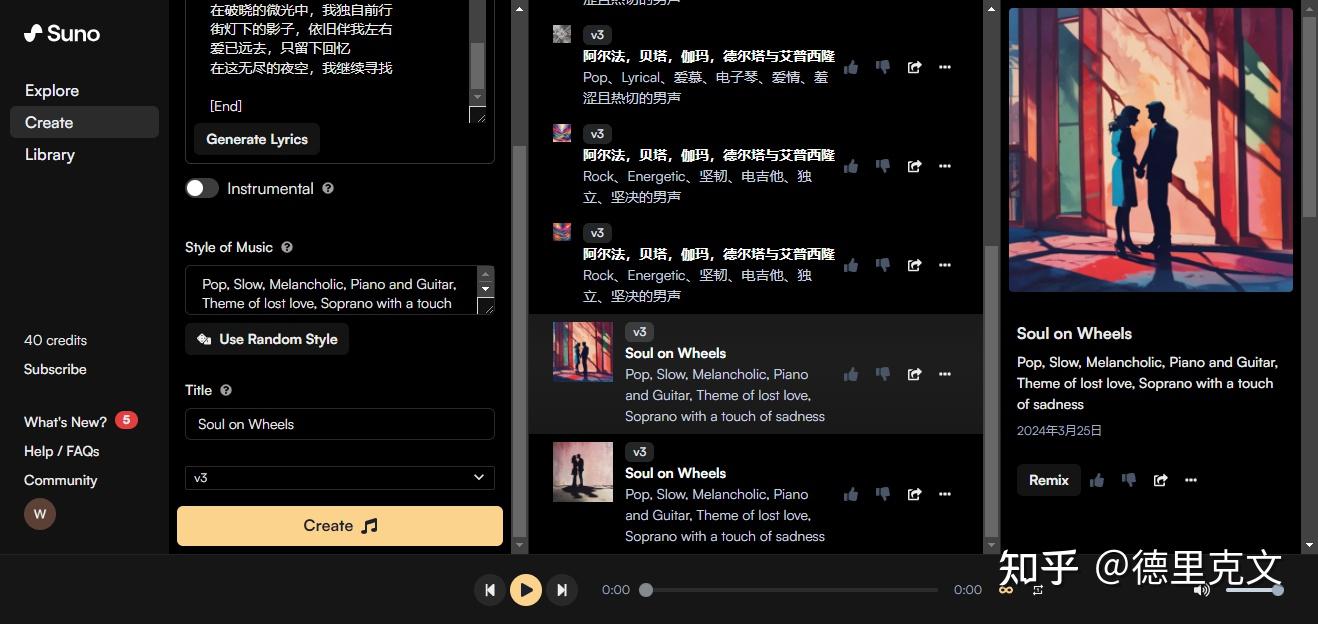Open the v3 model version dropdown
Viewport: 1318px width, 624px height.
pyautogui.click(x=339, y=478)
